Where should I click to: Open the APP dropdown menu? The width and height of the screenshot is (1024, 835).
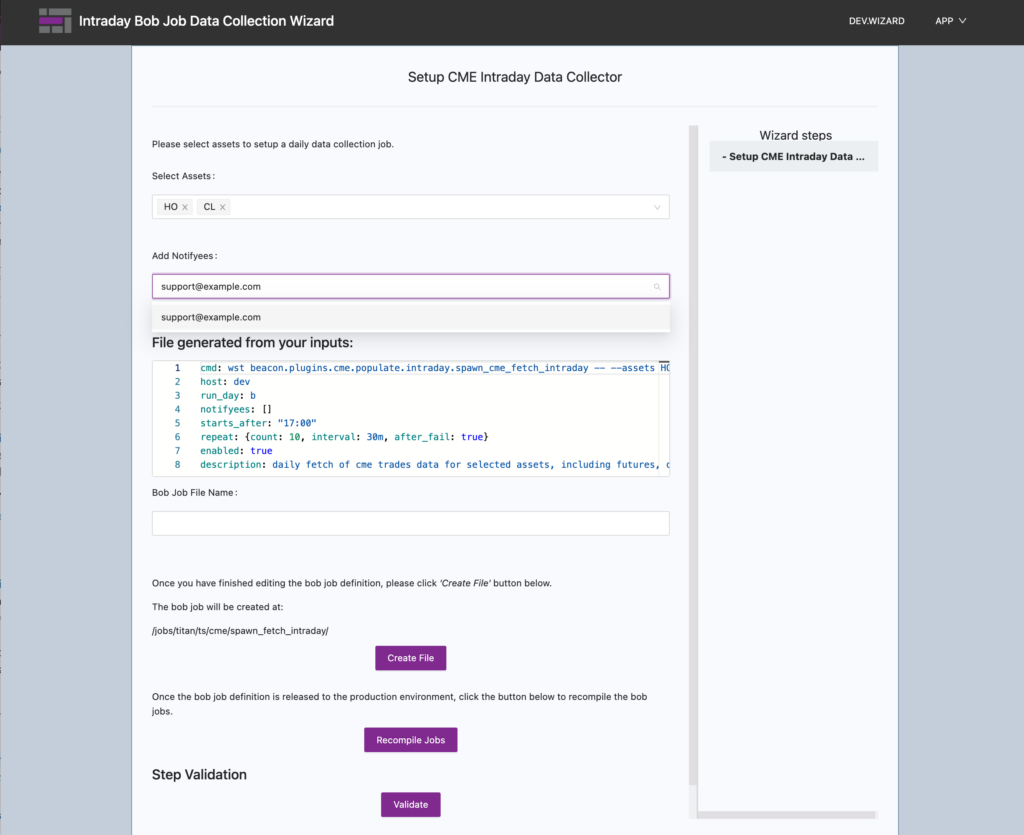pyautogui.click(x=950, y=21)
